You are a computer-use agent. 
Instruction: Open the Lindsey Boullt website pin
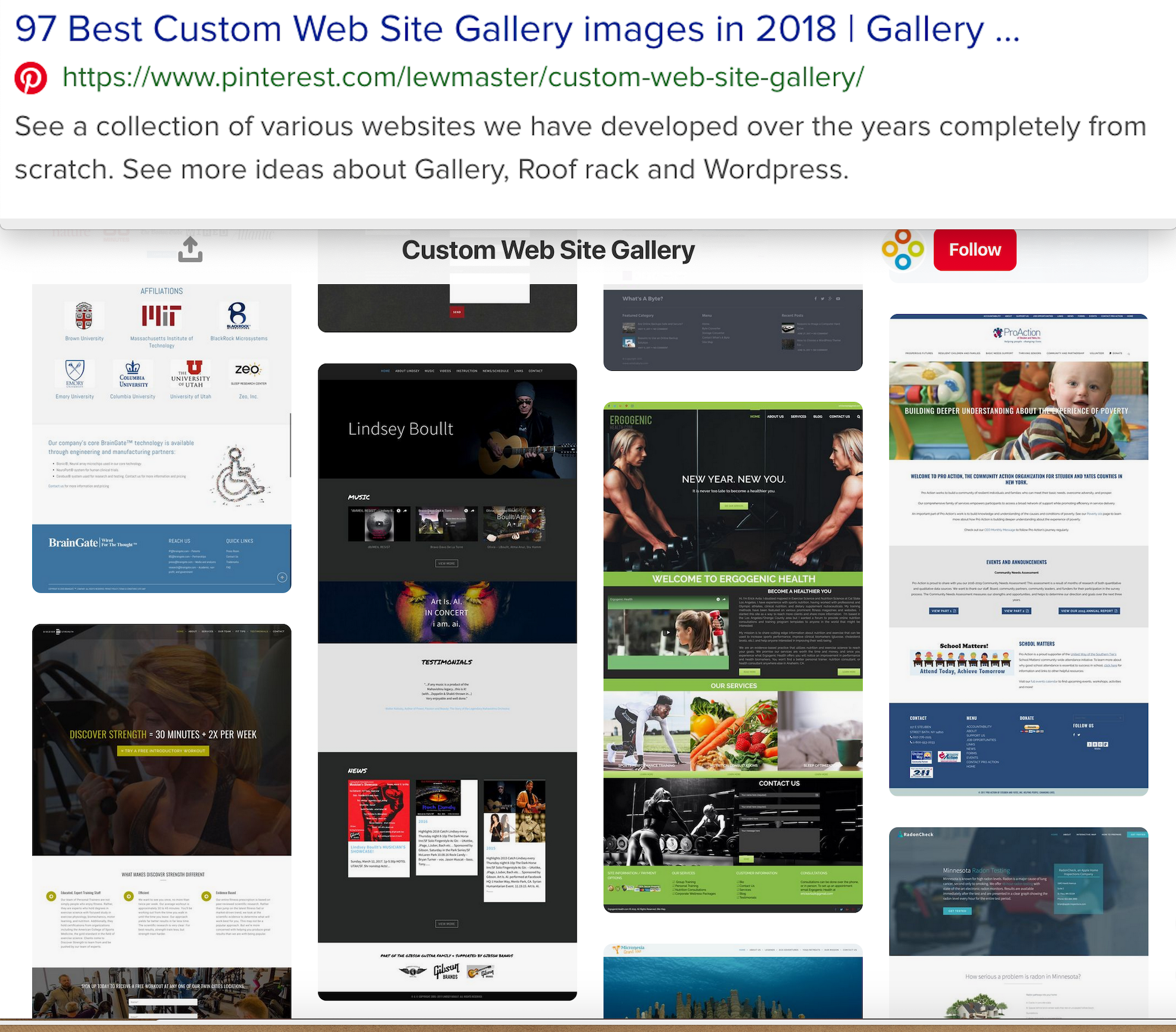[447, 681]
